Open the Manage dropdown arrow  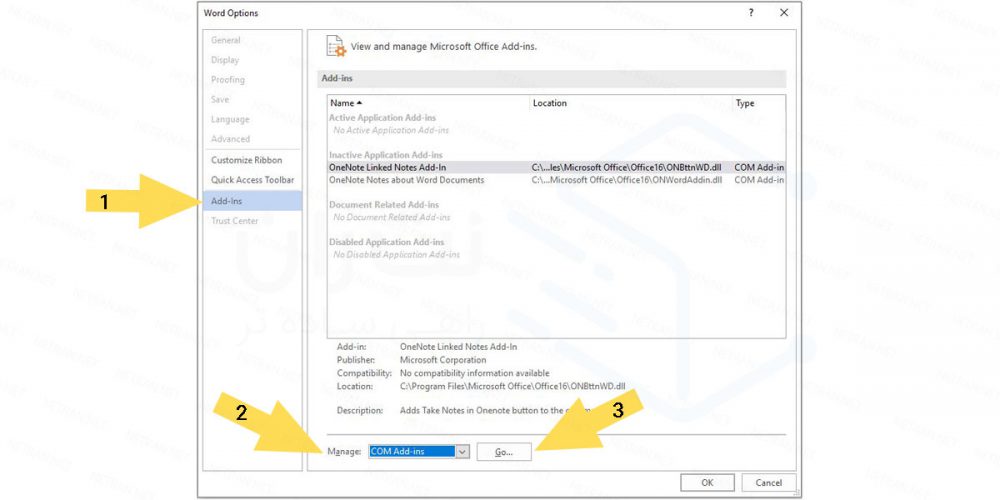(462, 452)
